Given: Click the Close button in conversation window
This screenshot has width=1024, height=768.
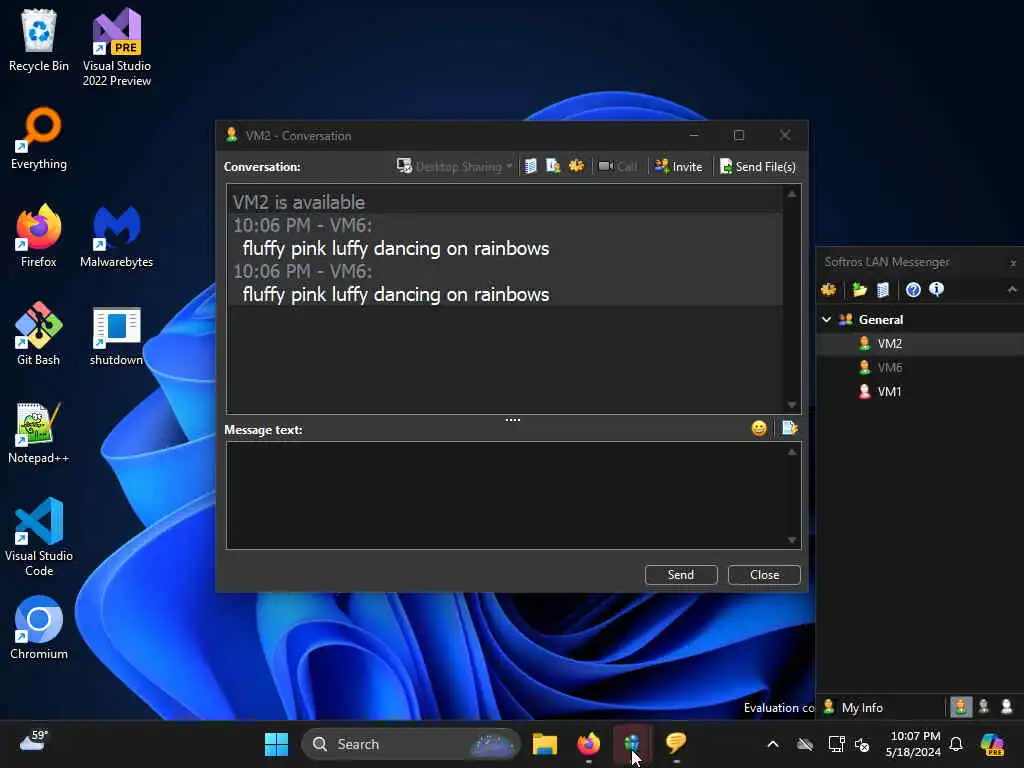Looking at the screenshot, I should 764,575.
